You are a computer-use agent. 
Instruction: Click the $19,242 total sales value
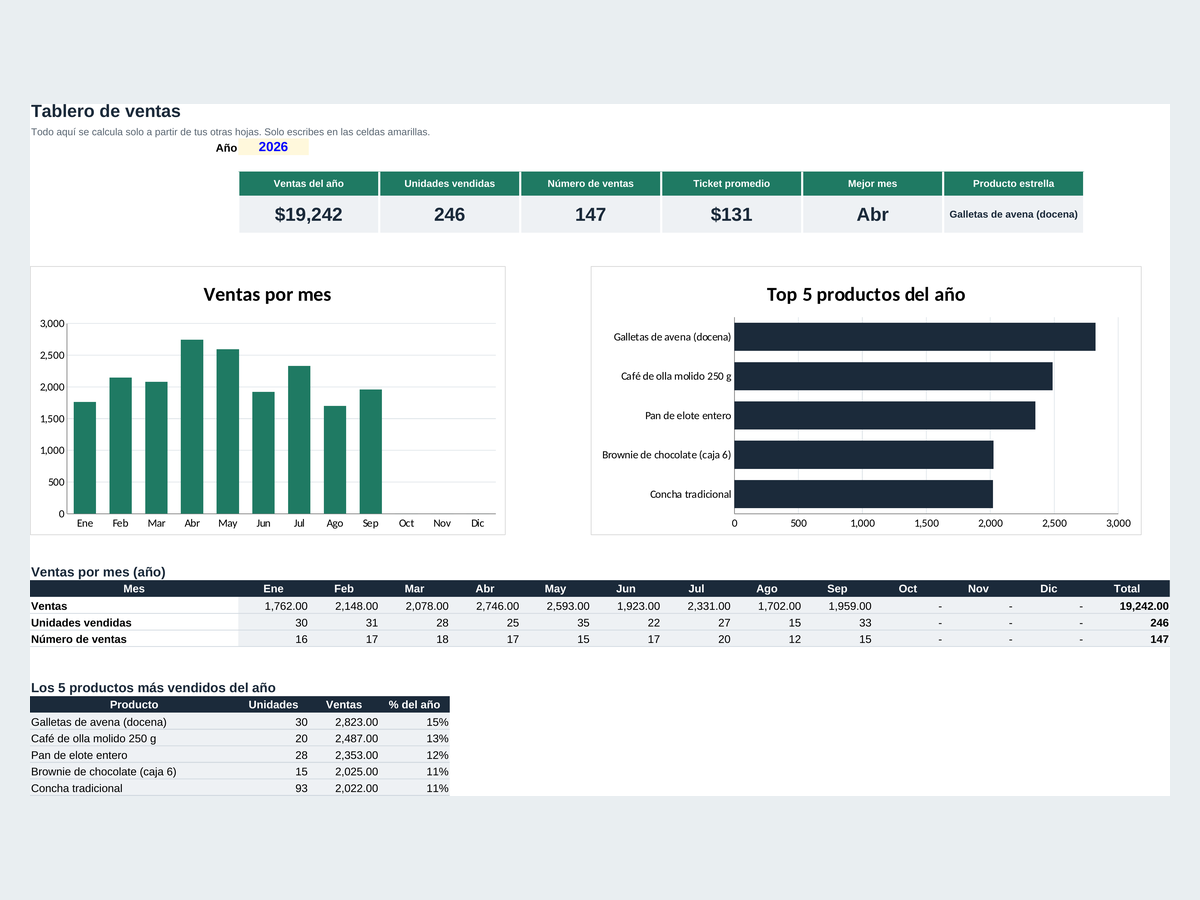click(309, 214)
